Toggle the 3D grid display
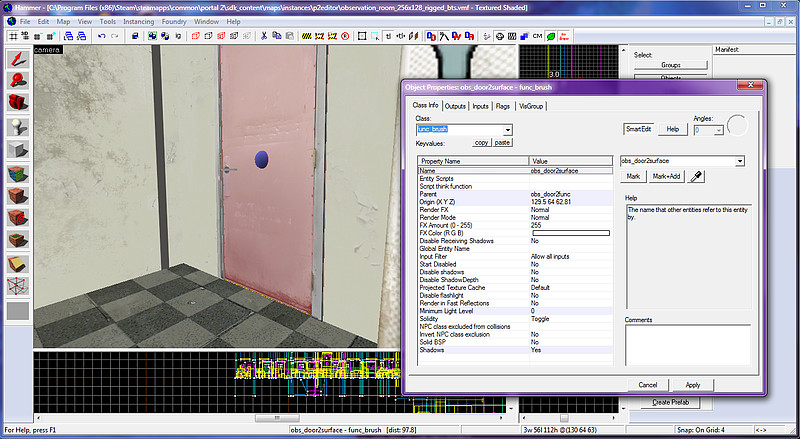 [25, 36]
